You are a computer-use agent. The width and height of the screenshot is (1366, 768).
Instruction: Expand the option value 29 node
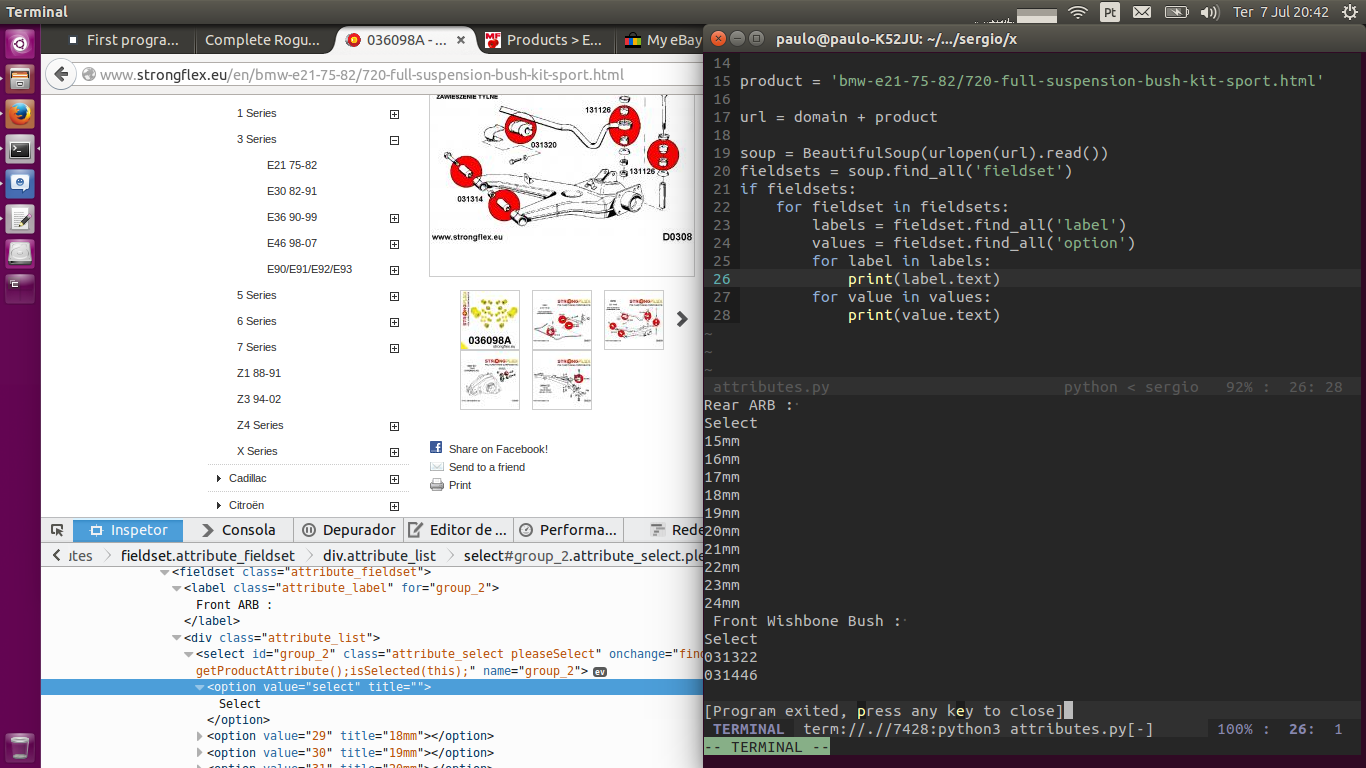(200, 736)
